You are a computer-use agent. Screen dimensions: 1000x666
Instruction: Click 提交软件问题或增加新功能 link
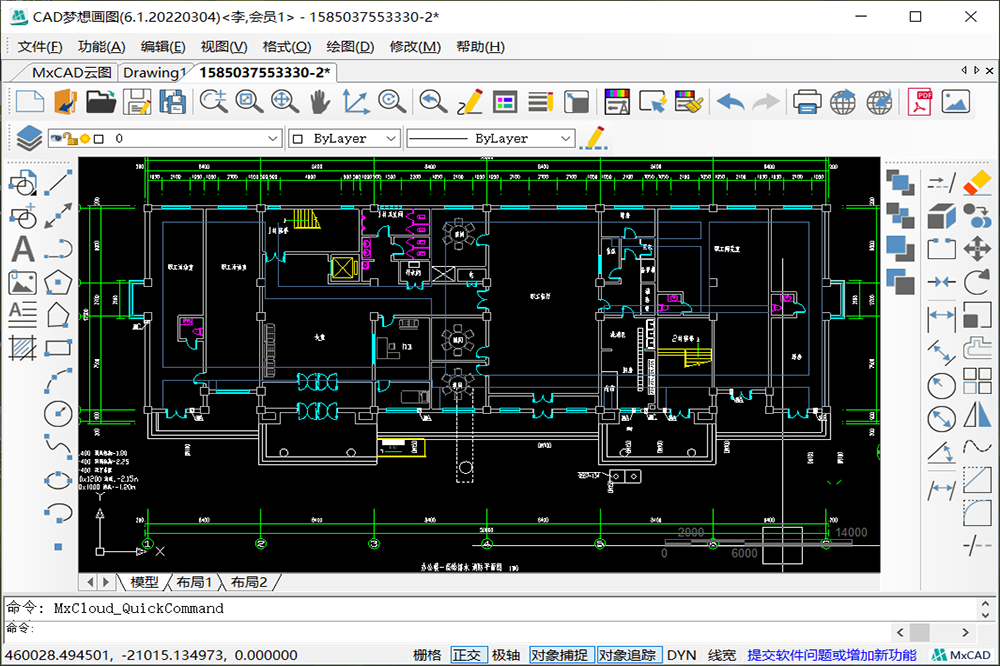point(831,655)
